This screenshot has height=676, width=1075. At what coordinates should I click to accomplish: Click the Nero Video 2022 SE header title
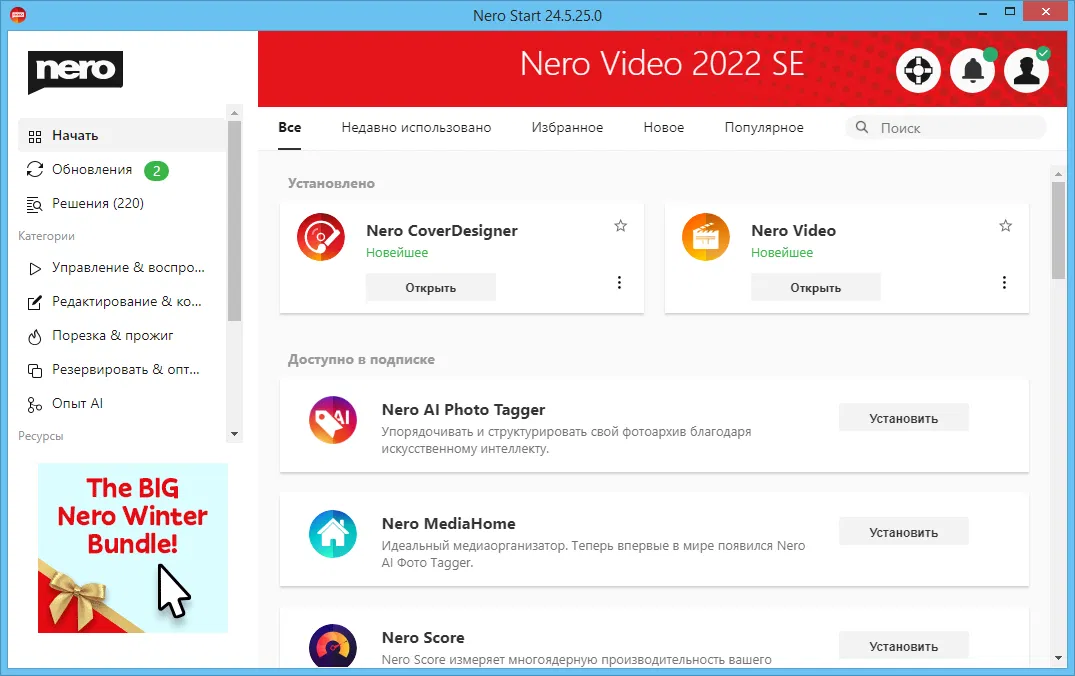coord(662,64)
